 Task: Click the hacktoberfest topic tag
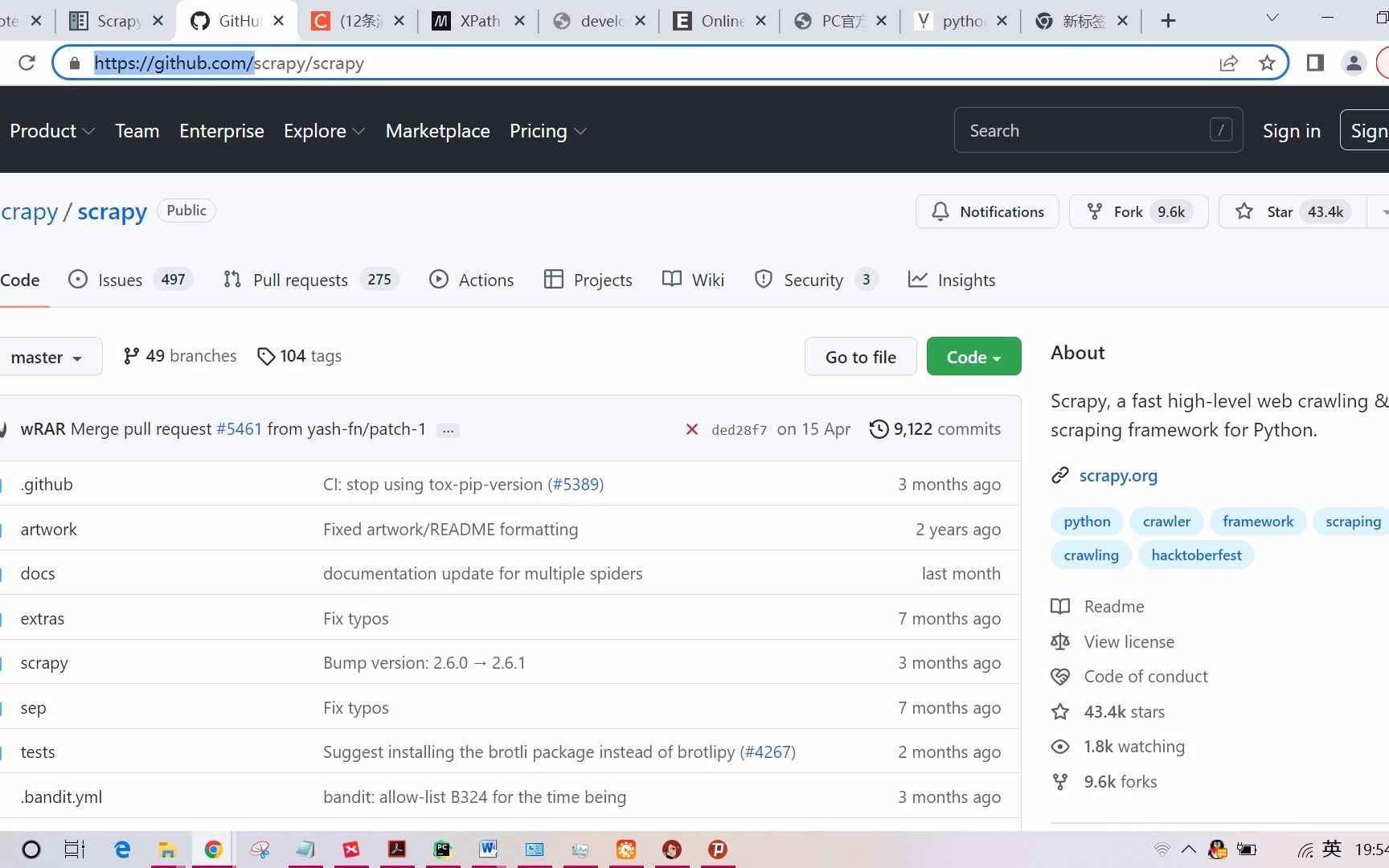tap(1196, 555)
